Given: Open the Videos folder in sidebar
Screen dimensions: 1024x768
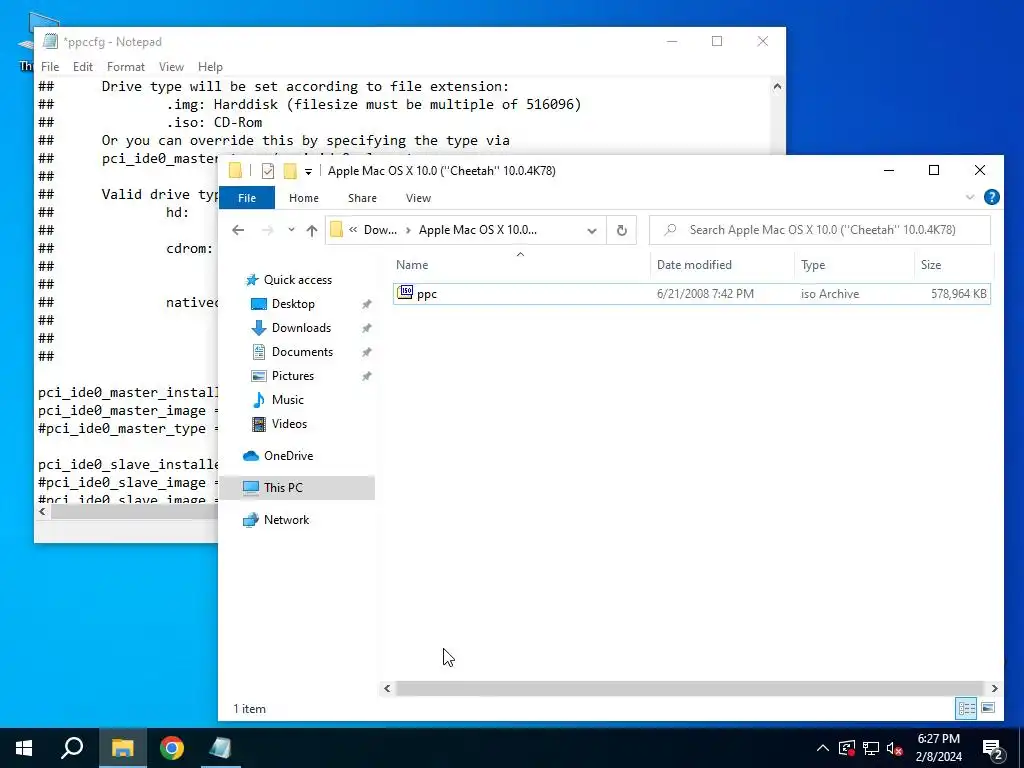Looking at the screenshot, I should tap(289, 424).
